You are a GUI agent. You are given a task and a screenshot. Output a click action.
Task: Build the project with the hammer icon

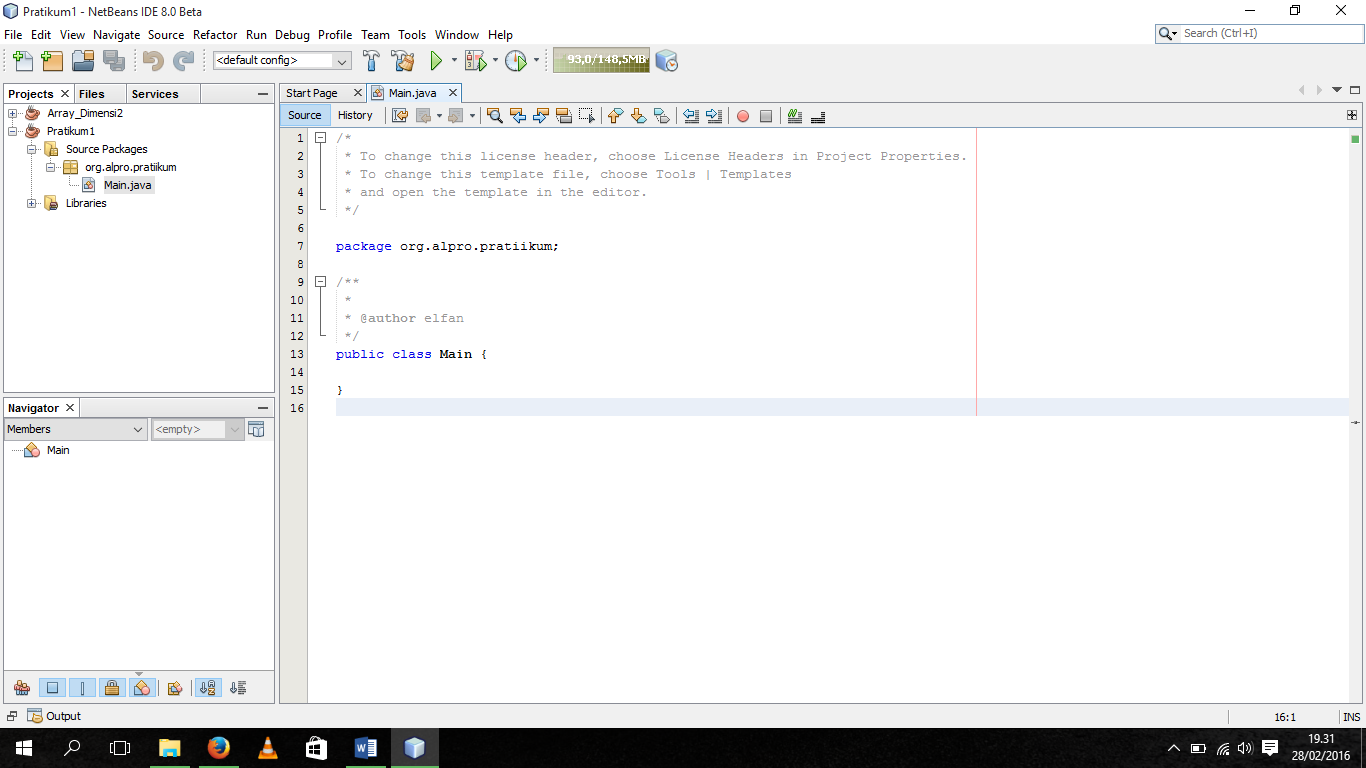371,60
